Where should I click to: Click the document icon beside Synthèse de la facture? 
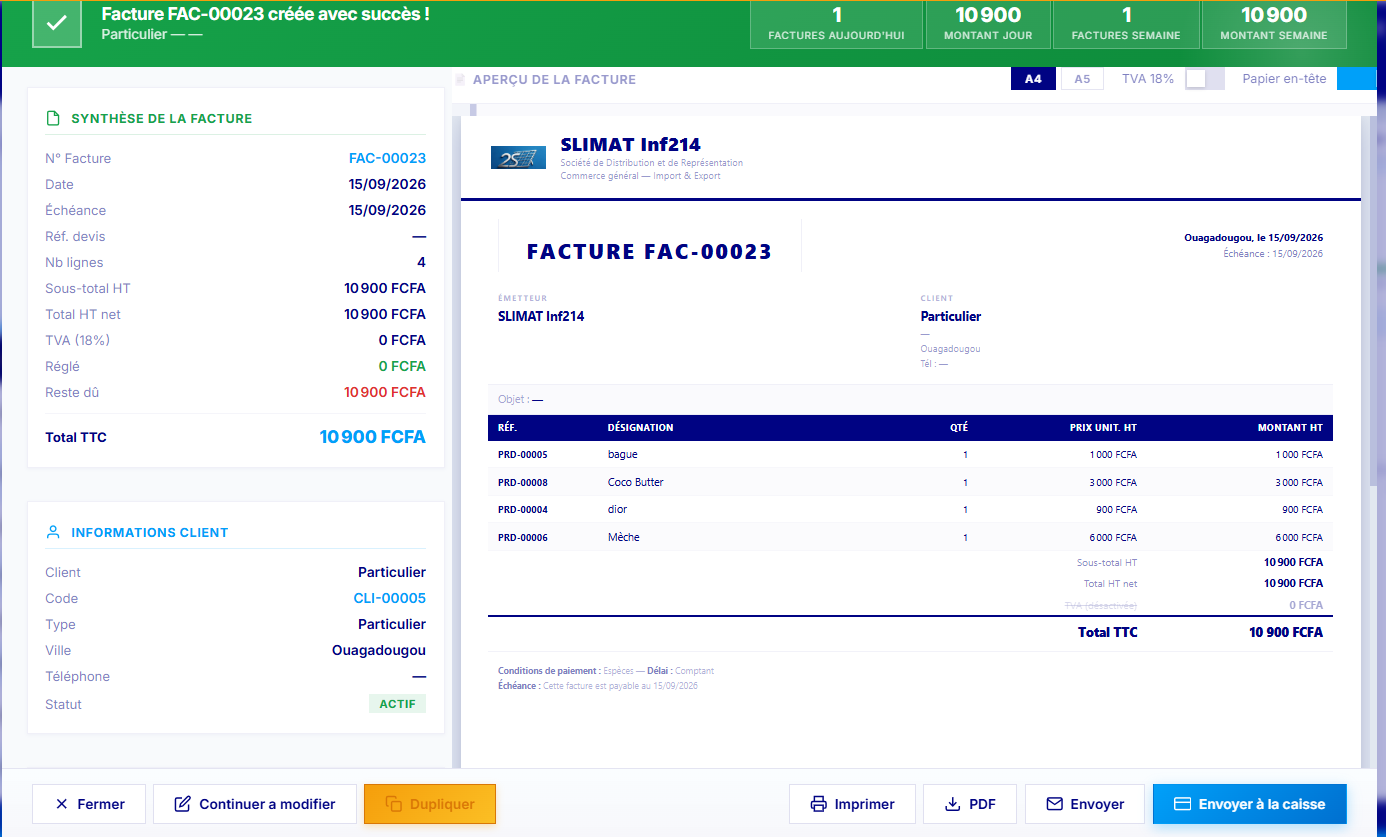click(53, 118)
